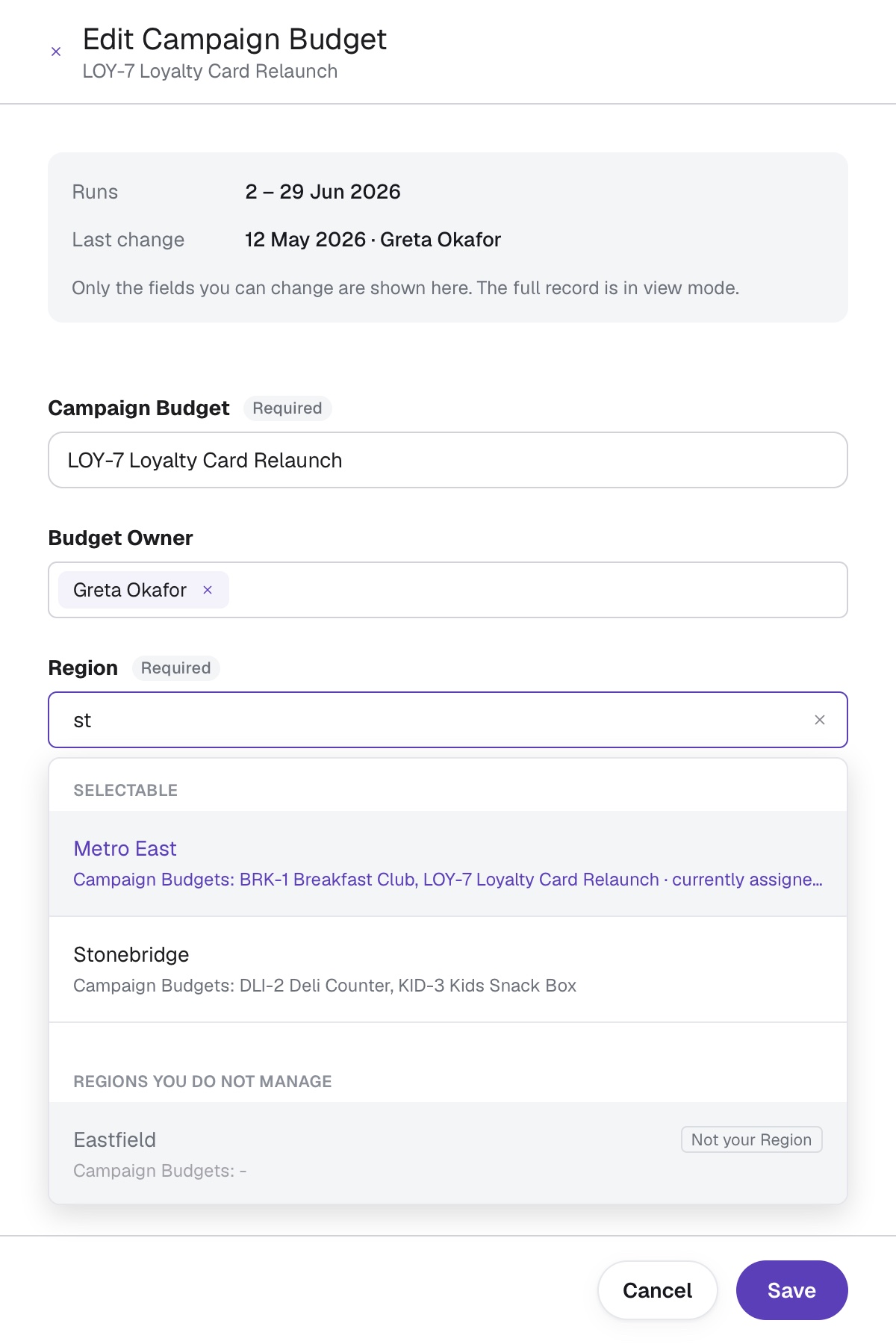Click the Not your Region badge
The image size is (896, 1344).
pyautogui.click(x=751, y=1139)
